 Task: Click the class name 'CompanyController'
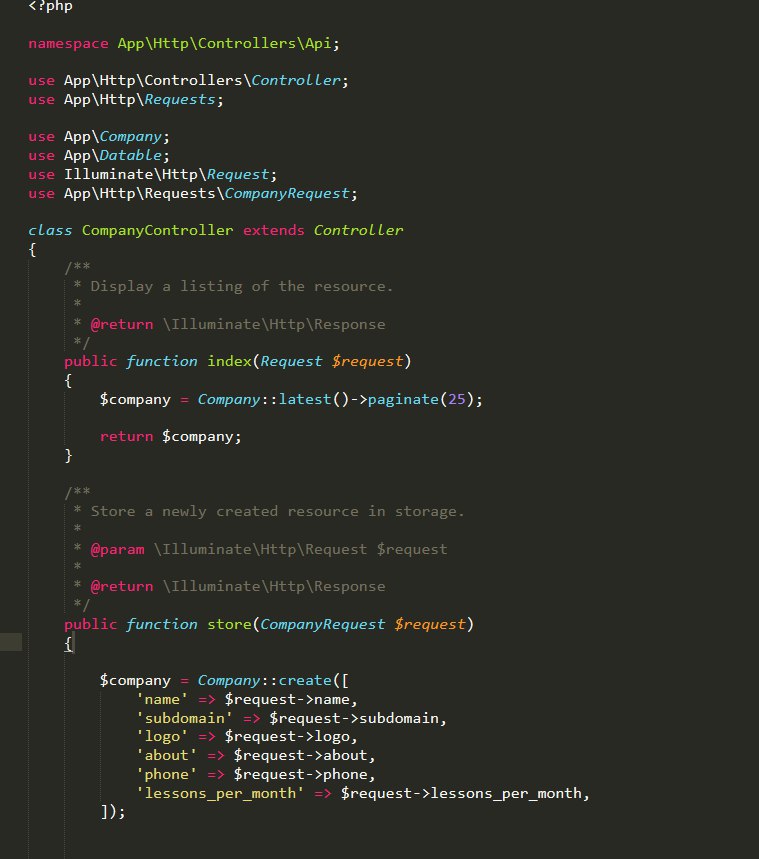click(x=157, y=231)
